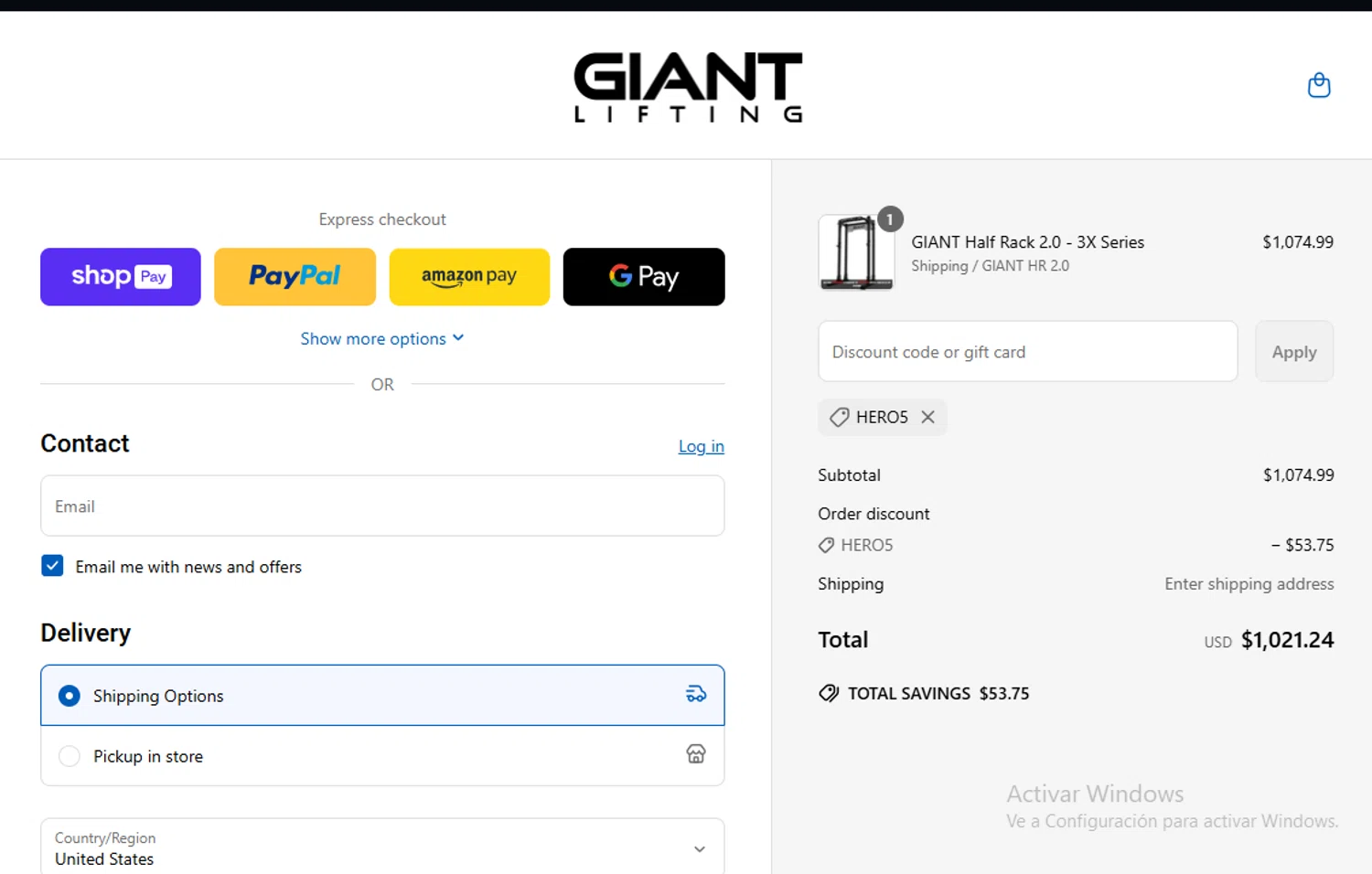Choose Amazon Pay express checkout
This screenshot has height=874, width=1372.
469,276
